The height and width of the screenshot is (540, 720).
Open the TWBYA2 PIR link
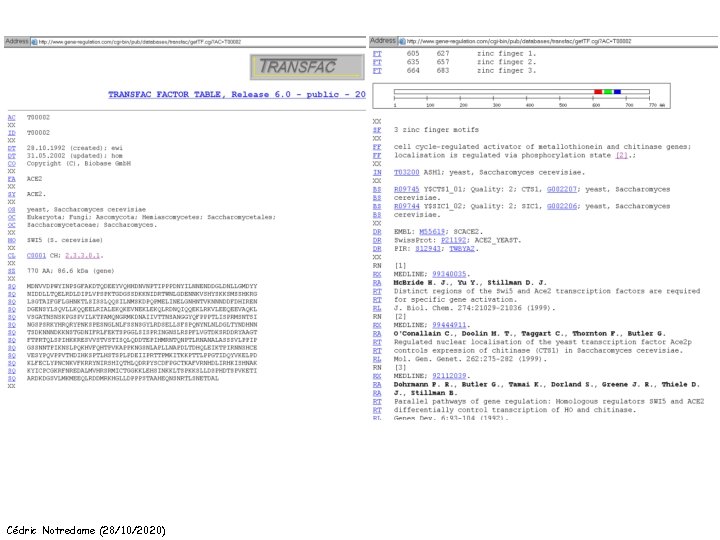461,249
